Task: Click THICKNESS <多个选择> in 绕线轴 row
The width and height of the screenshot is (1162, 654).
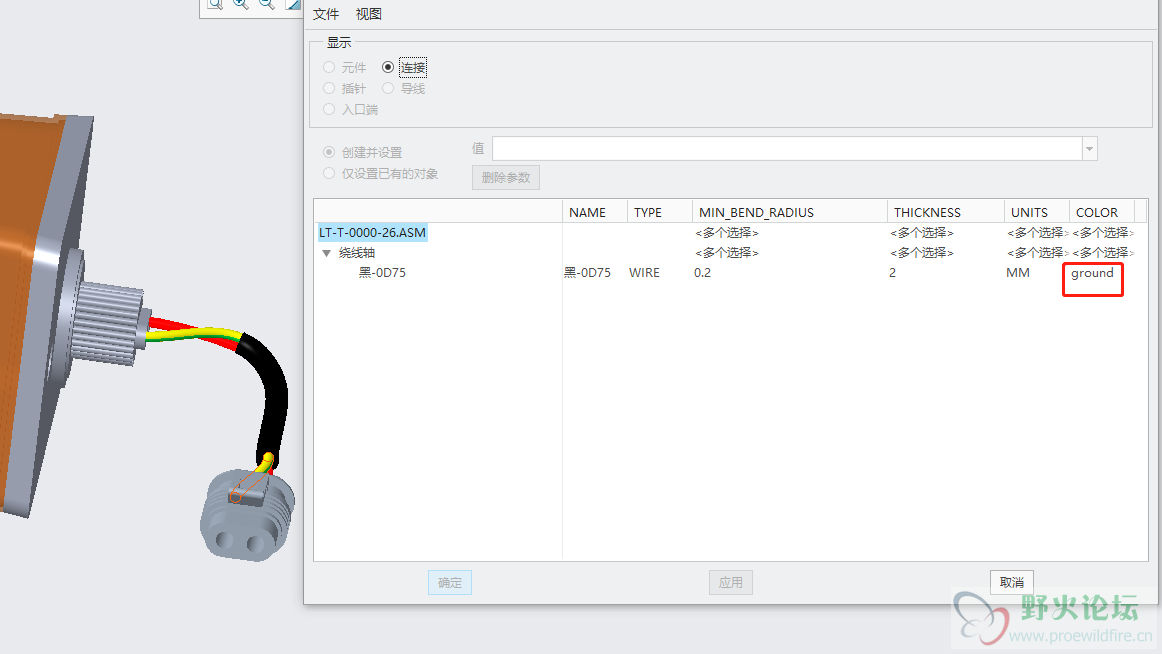Action: (x=921, y=253)
